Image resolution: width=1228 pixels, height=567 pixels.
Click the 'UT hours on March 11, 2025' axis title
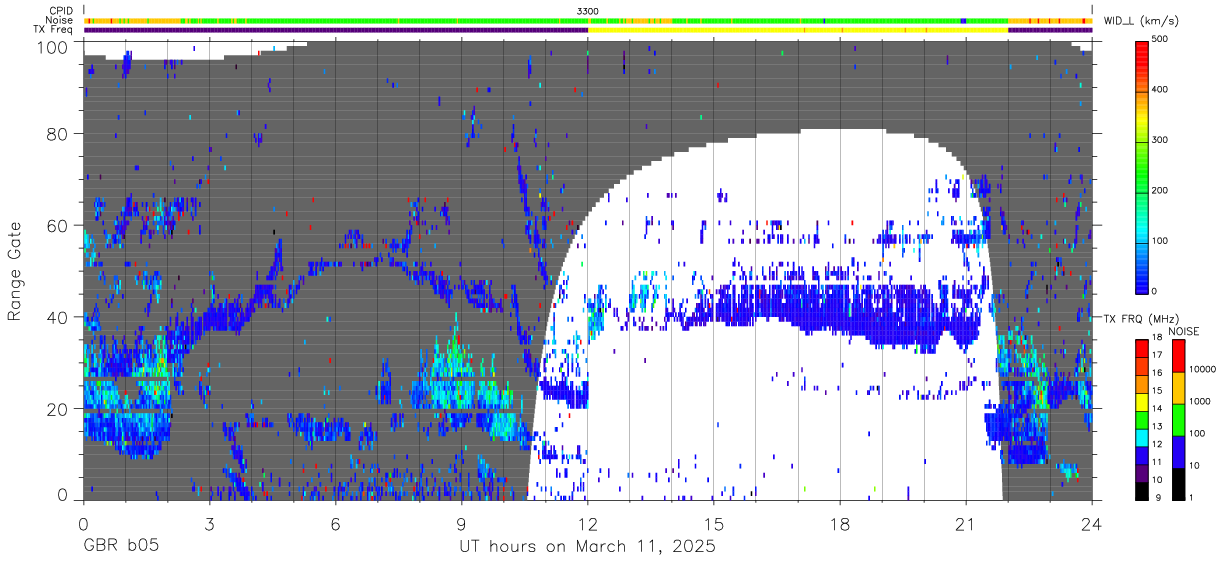point(588,548)
